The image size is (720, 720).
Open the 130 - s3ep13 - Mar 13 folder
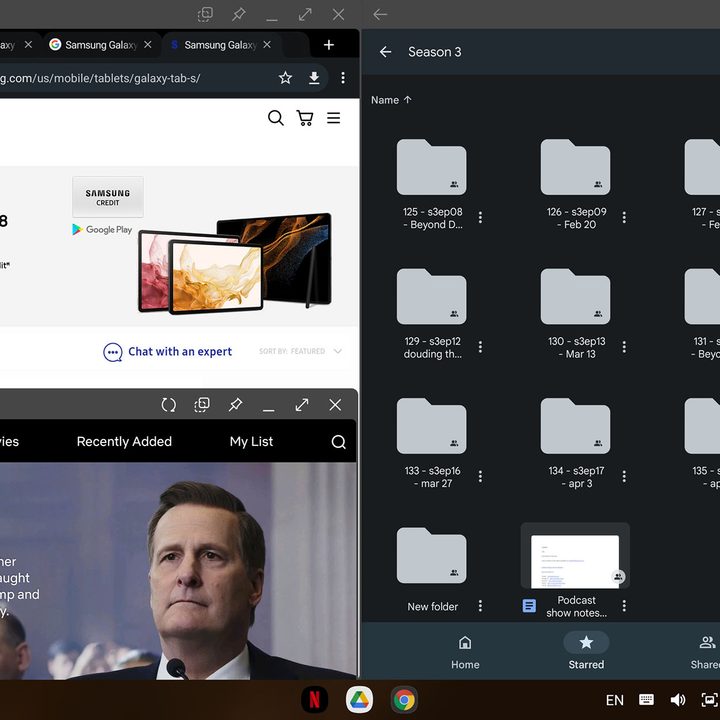[575, 297]
